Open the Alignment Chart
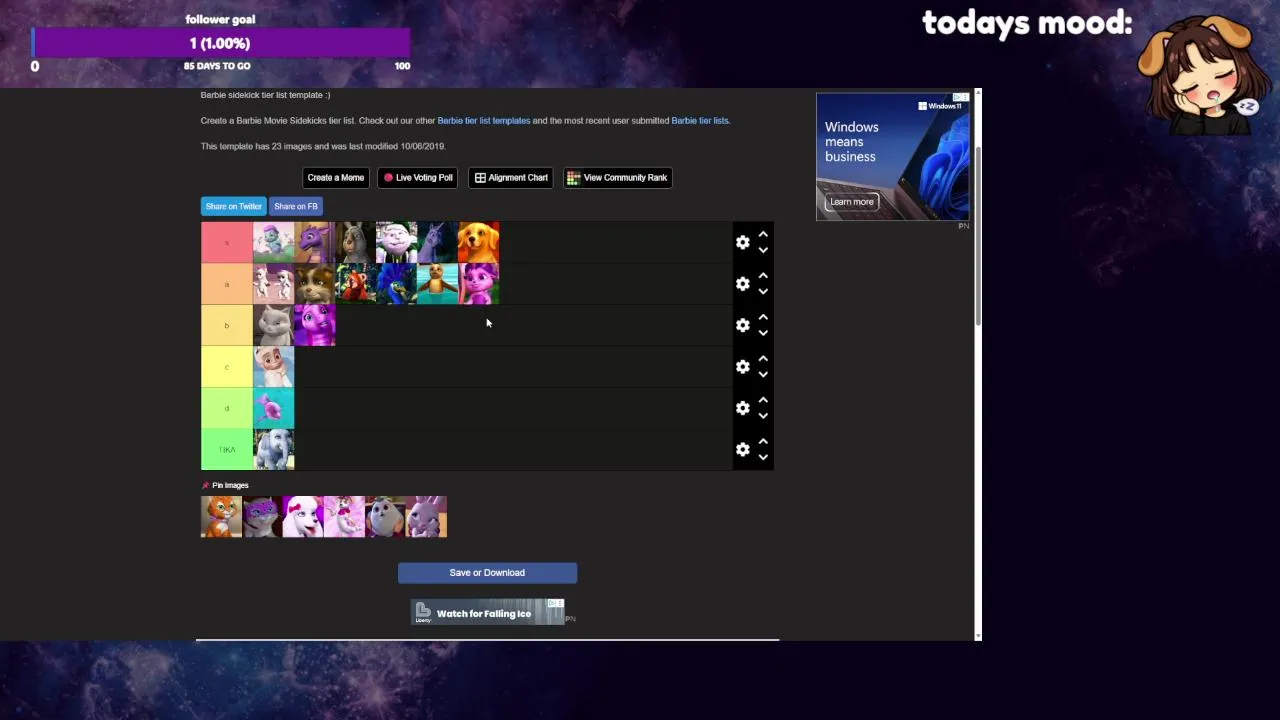The height and width of the screenshot is (720, 1280). [511, 178]
